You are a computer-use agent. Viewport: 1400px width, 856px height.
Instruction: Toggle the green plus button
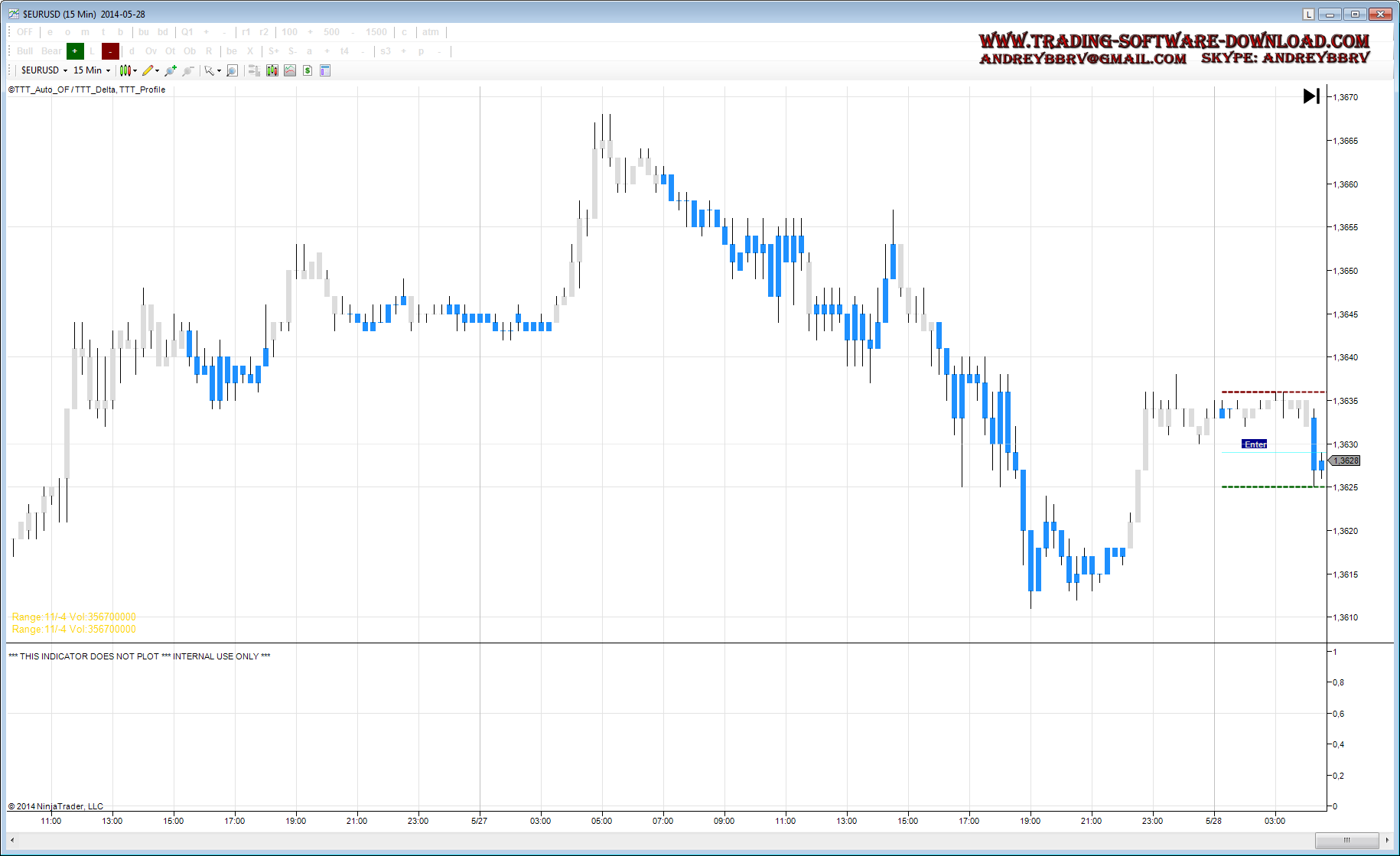75,51
